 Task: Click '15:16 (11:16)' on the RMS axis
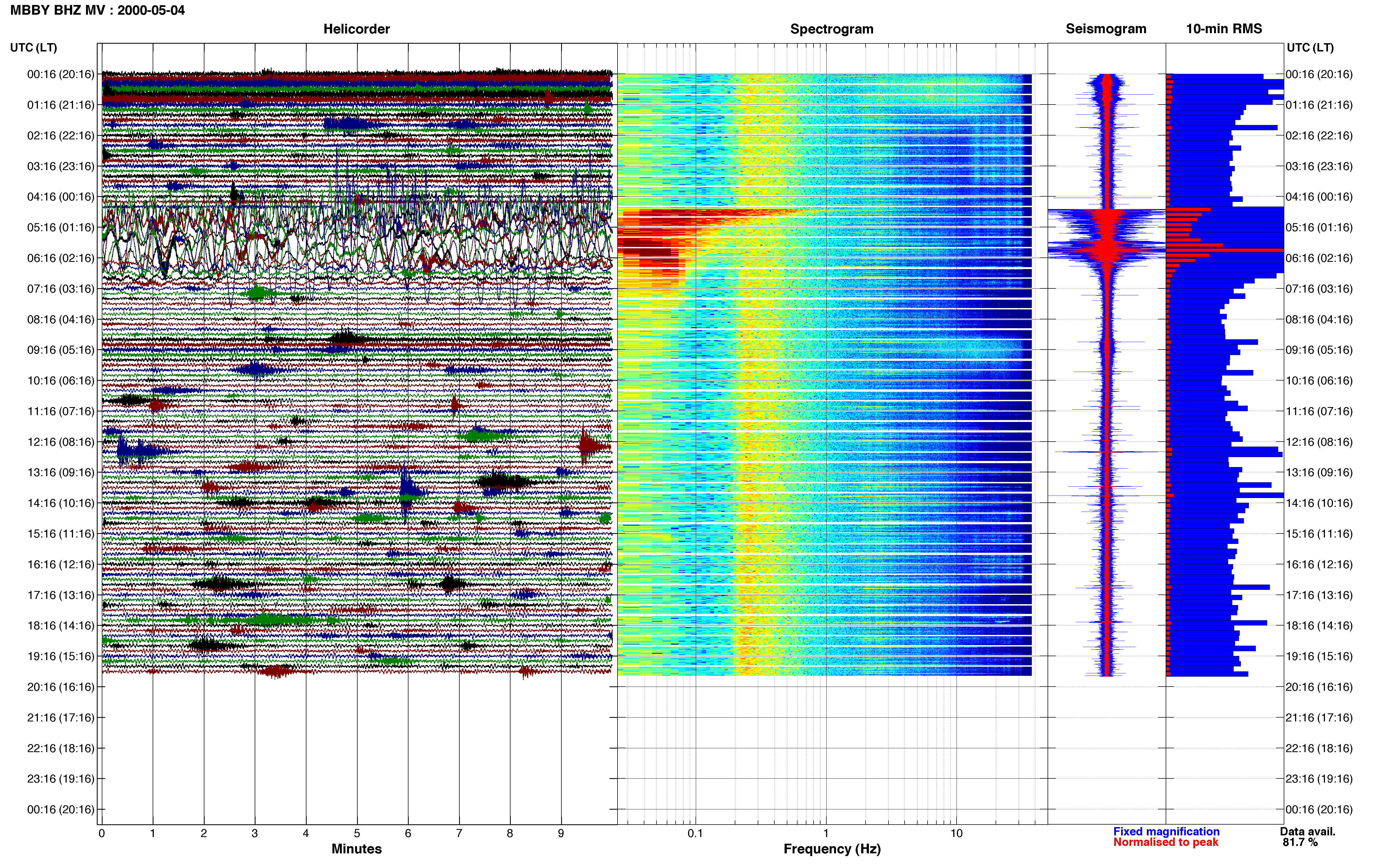pos(1319,533)
